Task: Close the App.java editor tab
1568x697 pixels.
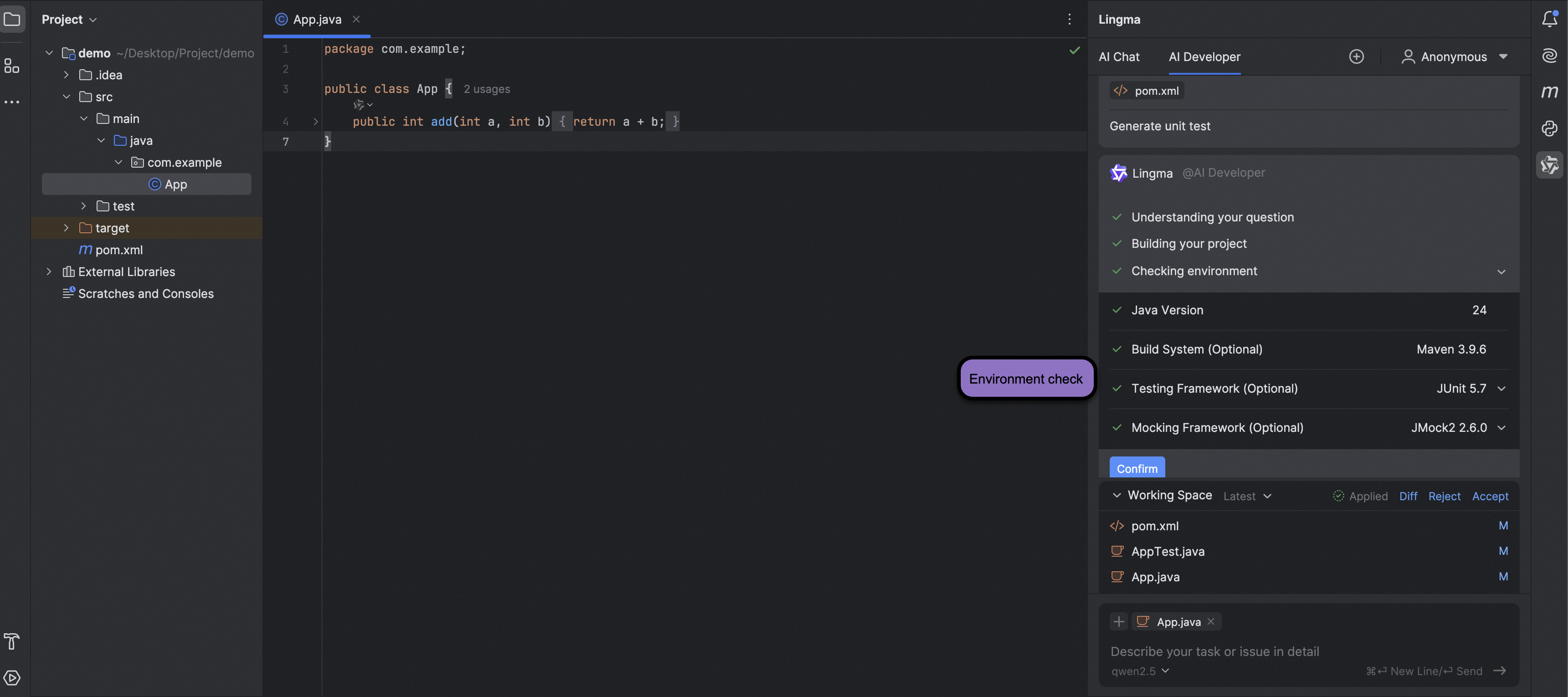Action: coord(356,20)
